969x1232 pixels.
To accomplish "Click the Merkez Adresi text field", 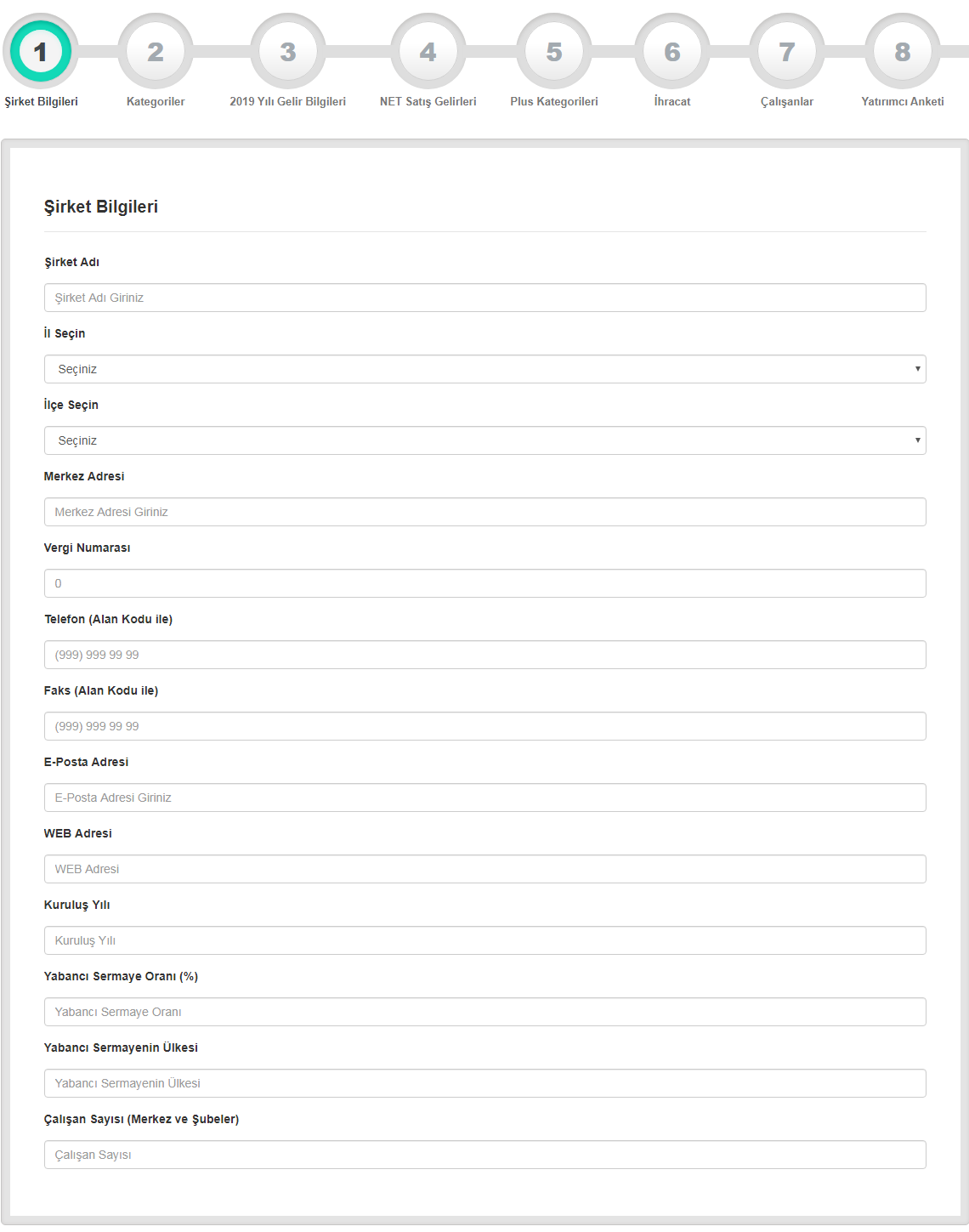I will 484,512.
